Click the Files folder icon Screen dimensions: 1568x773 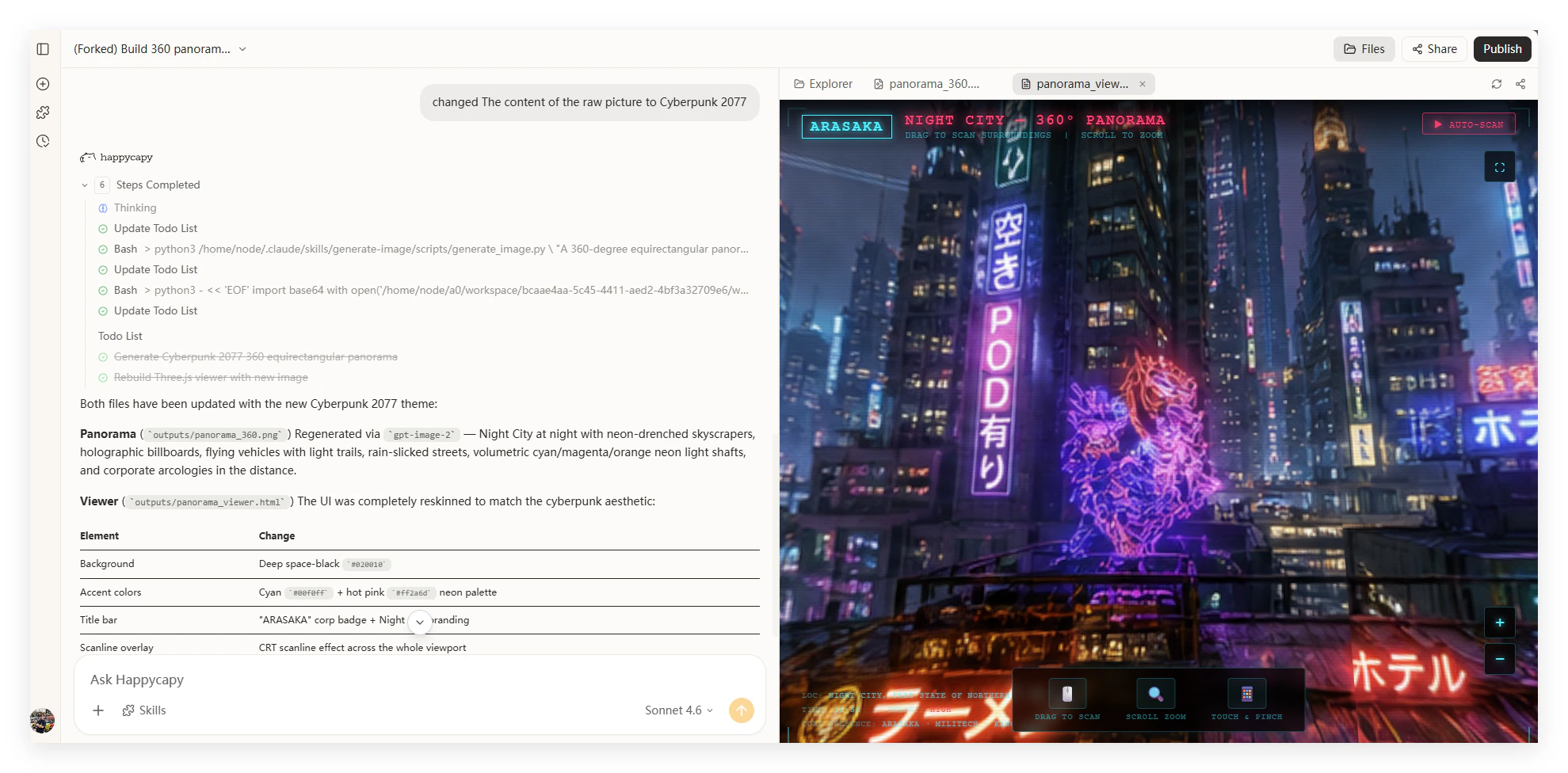1350,49
